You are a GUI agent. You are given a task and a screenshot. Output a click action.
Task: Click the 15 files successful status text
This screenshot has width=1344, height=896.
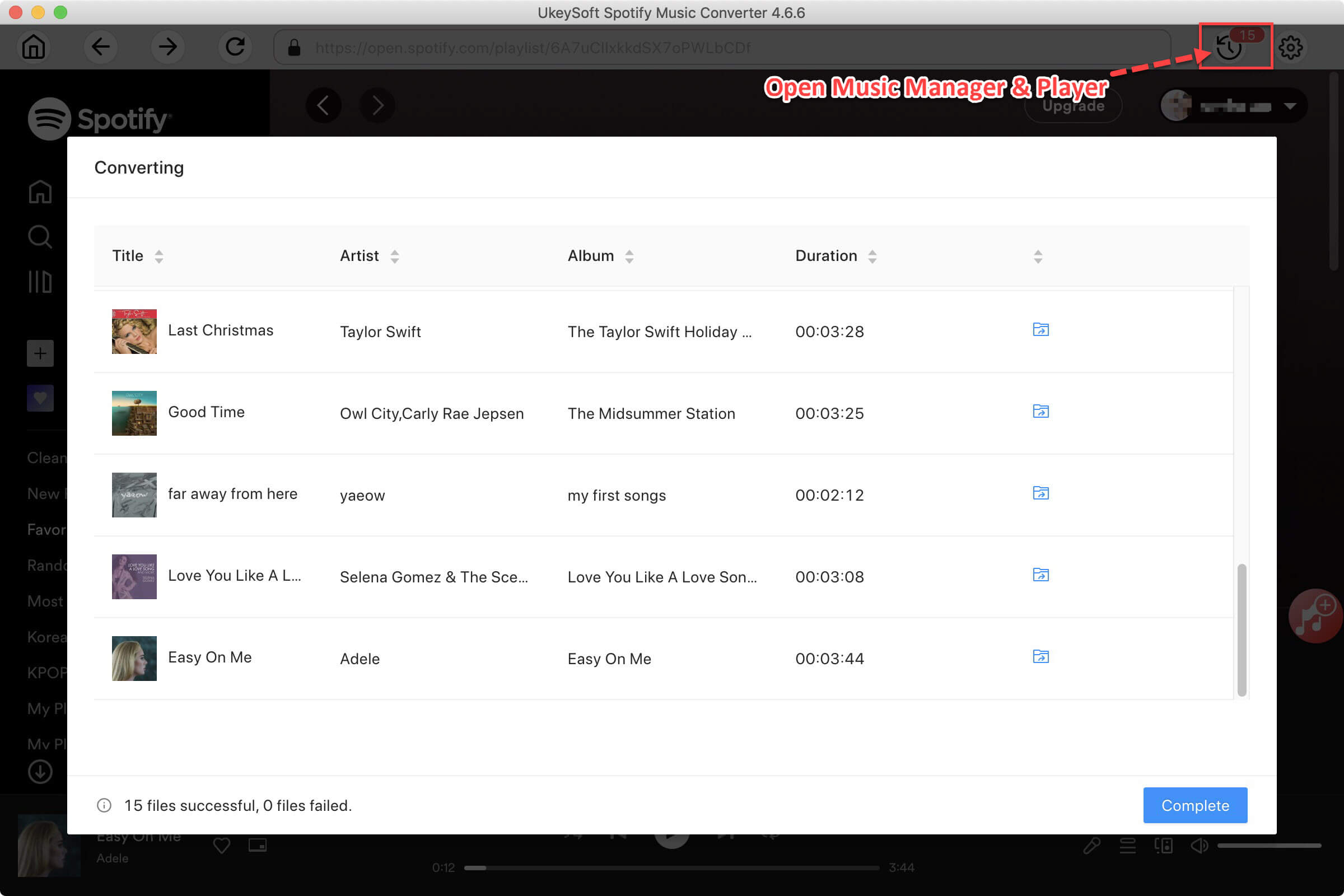coord(237,805)
